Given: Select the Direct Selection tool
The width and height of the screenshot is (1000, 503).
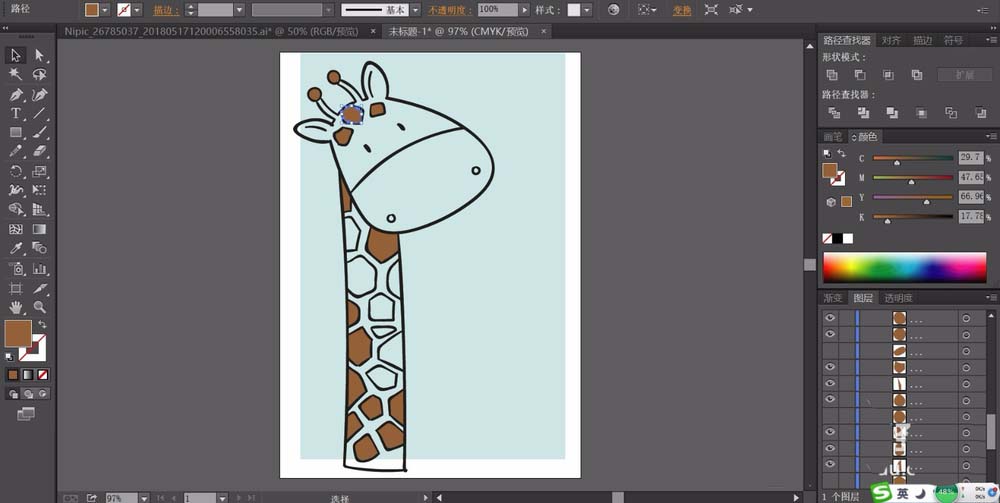Looking at the screenshot, I should coord(40,55).
